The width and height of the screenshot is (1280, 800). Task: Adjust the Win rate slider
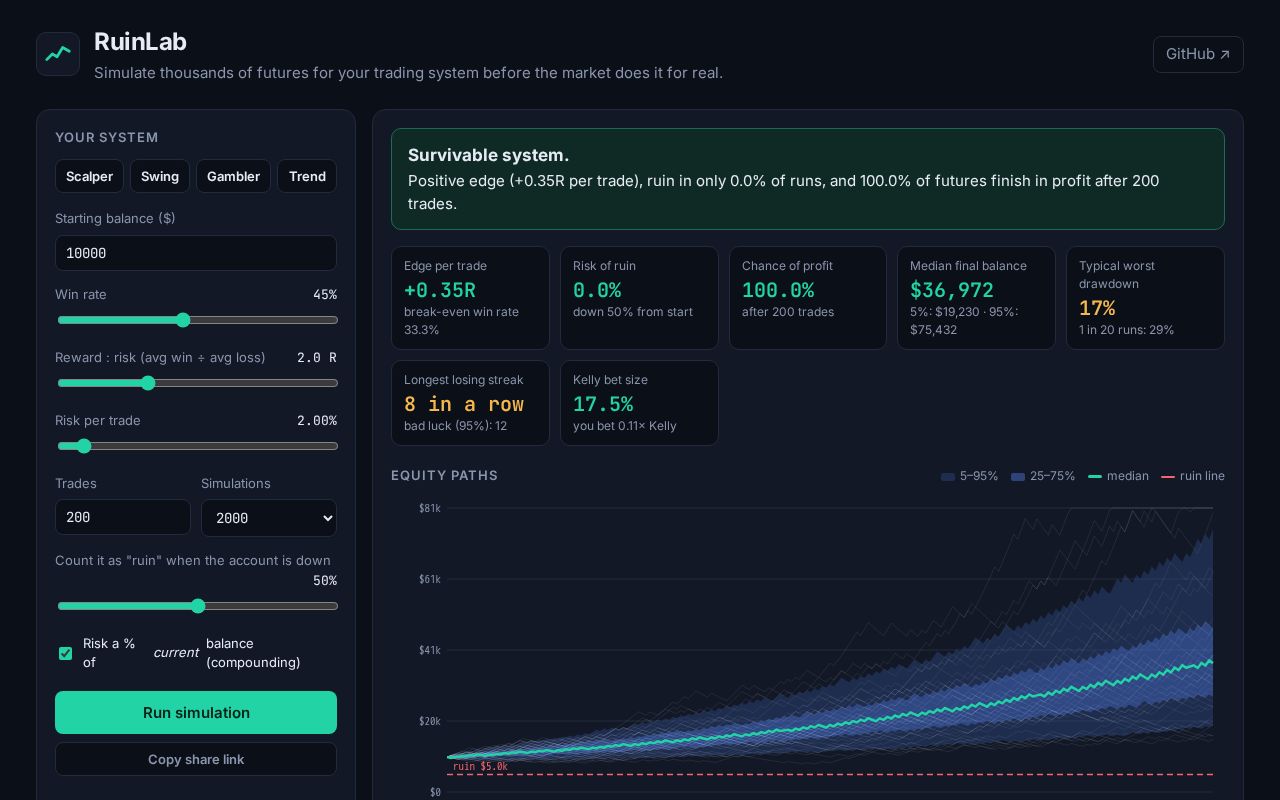196,320
